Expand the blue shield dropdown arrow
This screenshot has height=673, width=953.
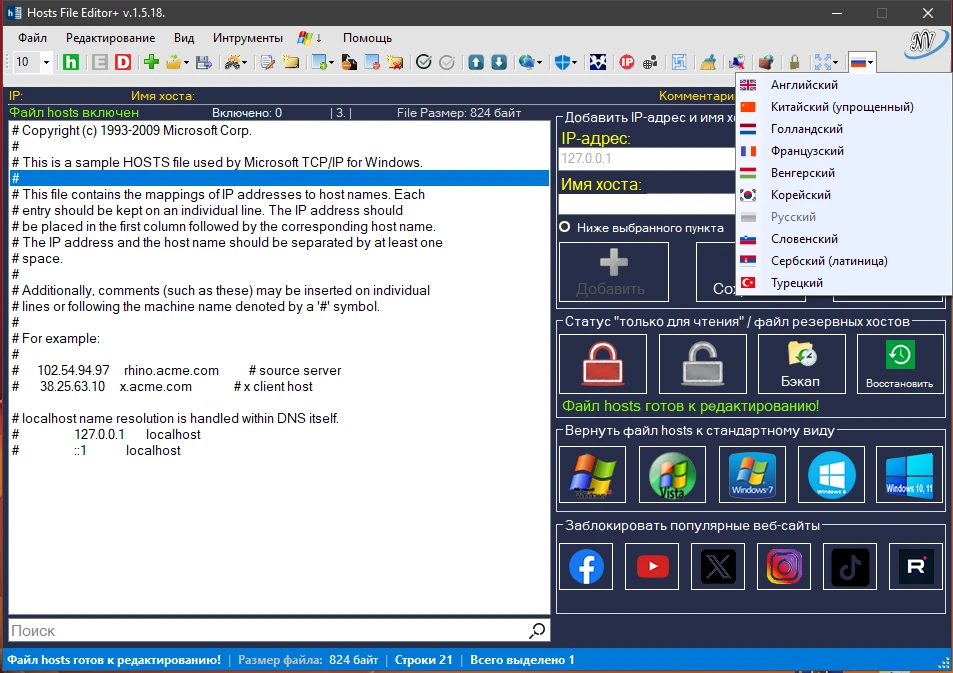coord(576,62)
